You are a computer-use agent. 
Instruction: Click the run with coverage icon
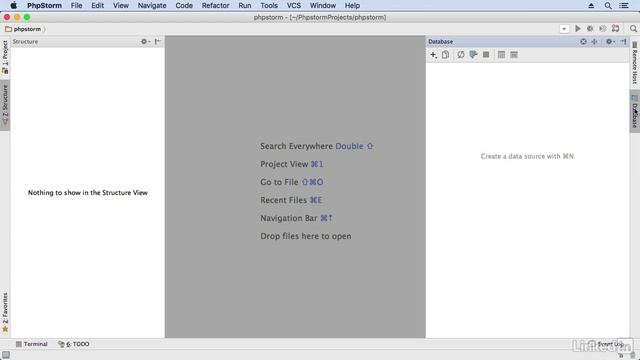coord(602,29)
